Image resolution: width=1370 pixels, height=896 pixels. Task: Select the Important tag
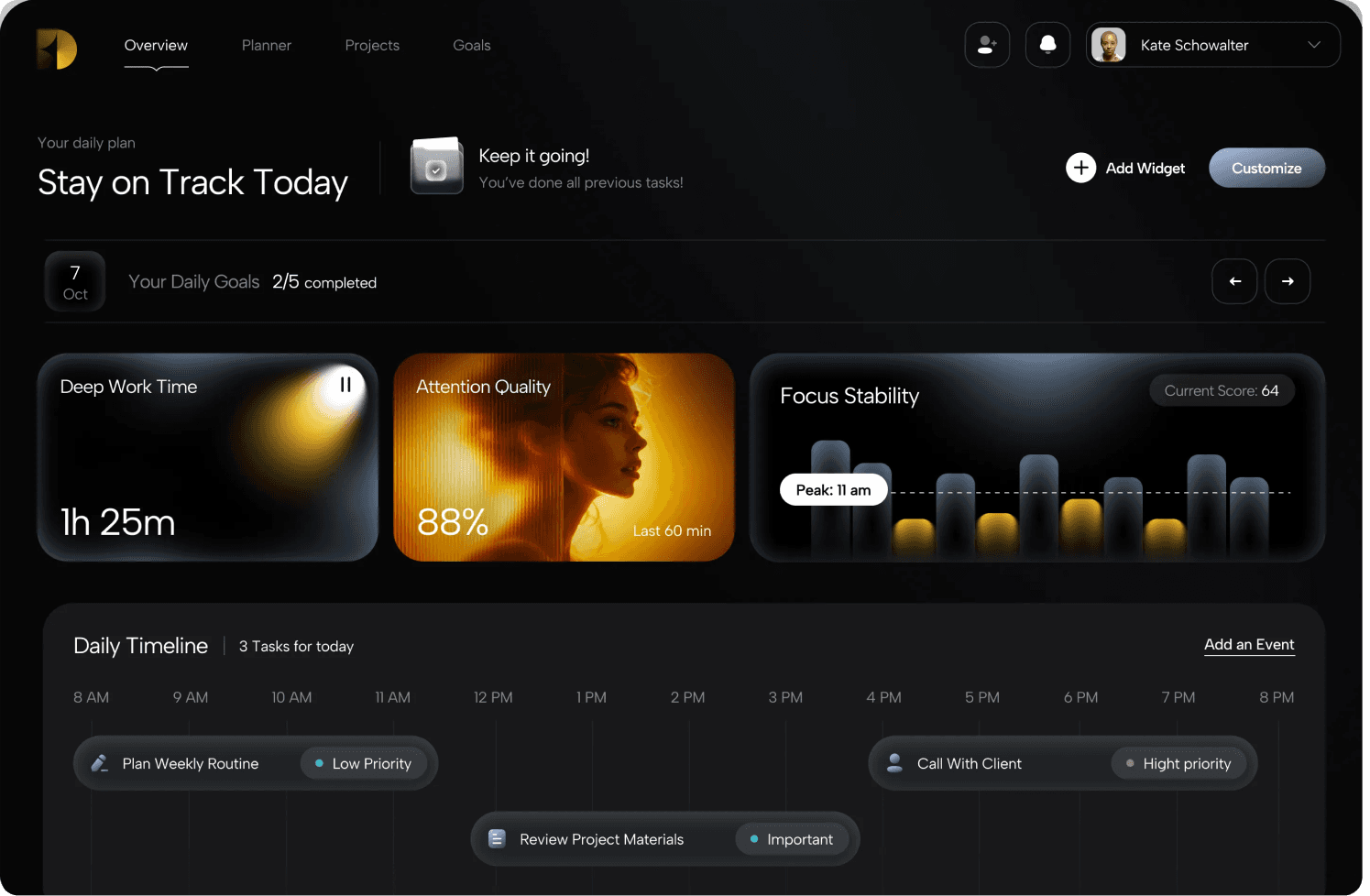pyautogui.click(x=793, y=839)
